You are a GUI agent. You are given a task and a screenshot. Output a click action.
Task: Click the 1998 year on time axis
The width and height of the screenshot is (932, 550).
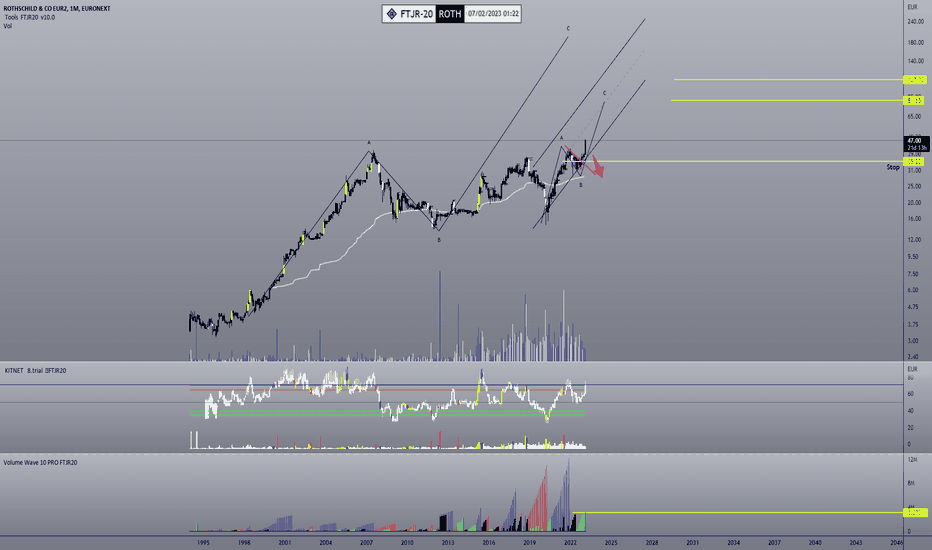pos(244,543)
